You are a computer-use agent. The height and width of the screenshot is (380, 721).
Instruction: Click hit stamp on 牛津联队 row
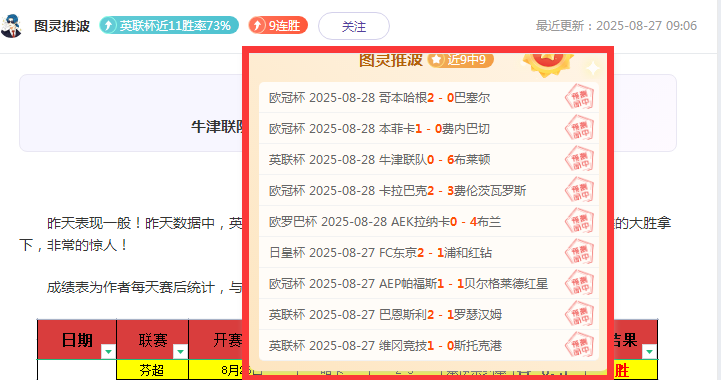click(579, 159)
